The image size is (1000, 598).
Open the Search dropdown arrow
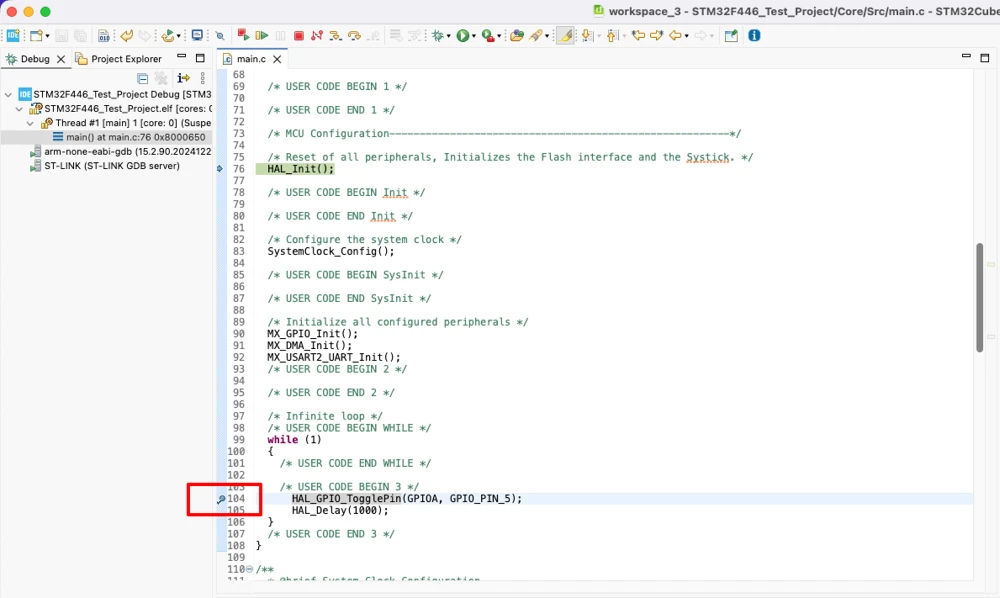point(547,36)
